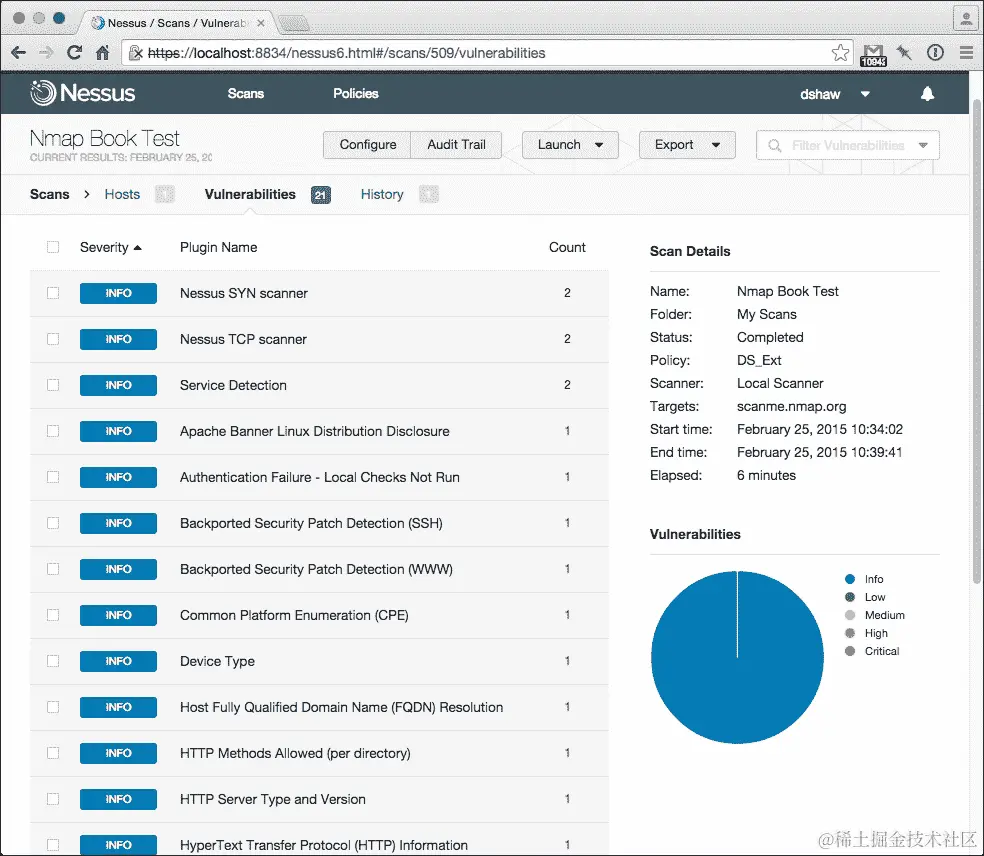This screenshot has width=984, height=856.
Task: Click the blue vulnerabilities pie chart
Action: [x=737, y=657]
